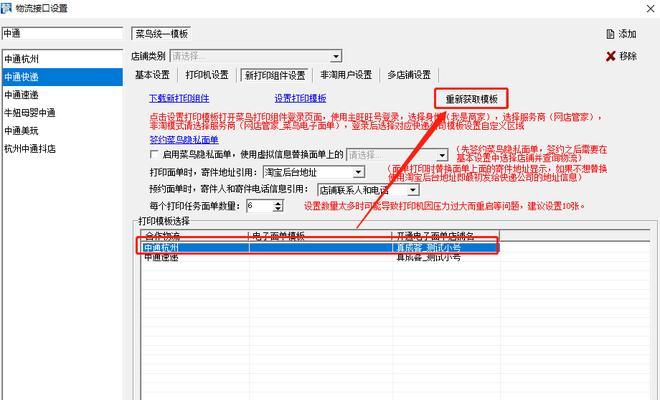The width and height of the screenshot is (660, 400).
Task: Open the 签约菜鸟隐私面单 link
Action: 184,139
